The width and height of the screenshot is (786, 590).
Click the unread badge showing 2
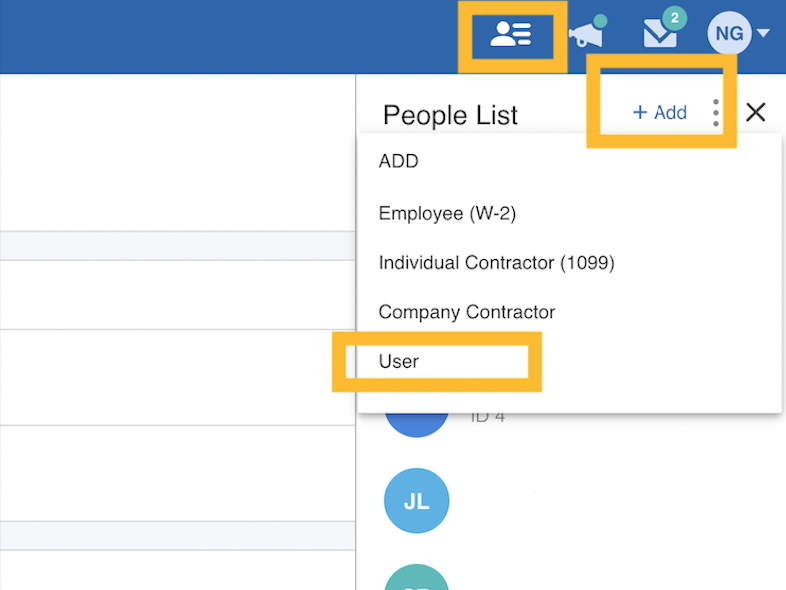(x=675, y=18)
